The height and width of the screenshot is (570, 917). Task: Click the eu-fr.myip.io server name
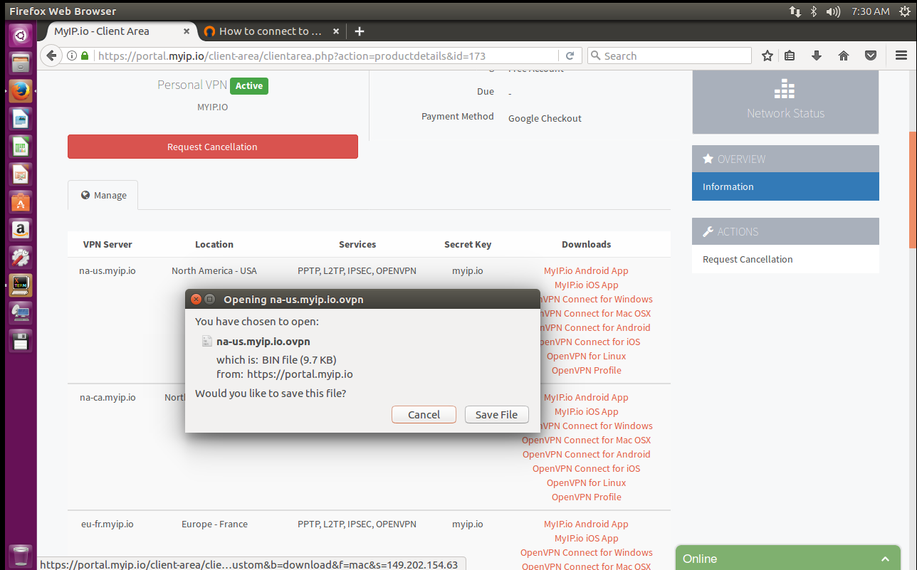pyautogui.click(x=107, y=524)
